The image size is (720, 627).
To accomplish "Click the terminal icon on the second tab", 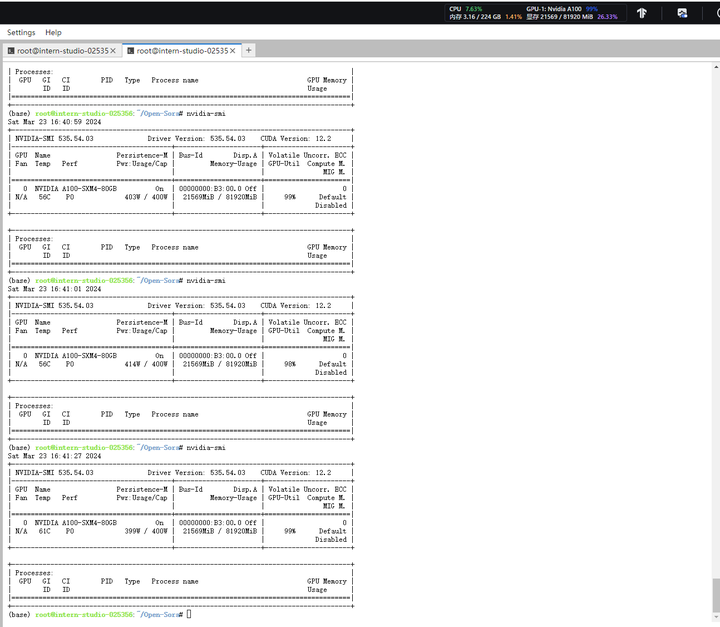I will click(130, 51).
